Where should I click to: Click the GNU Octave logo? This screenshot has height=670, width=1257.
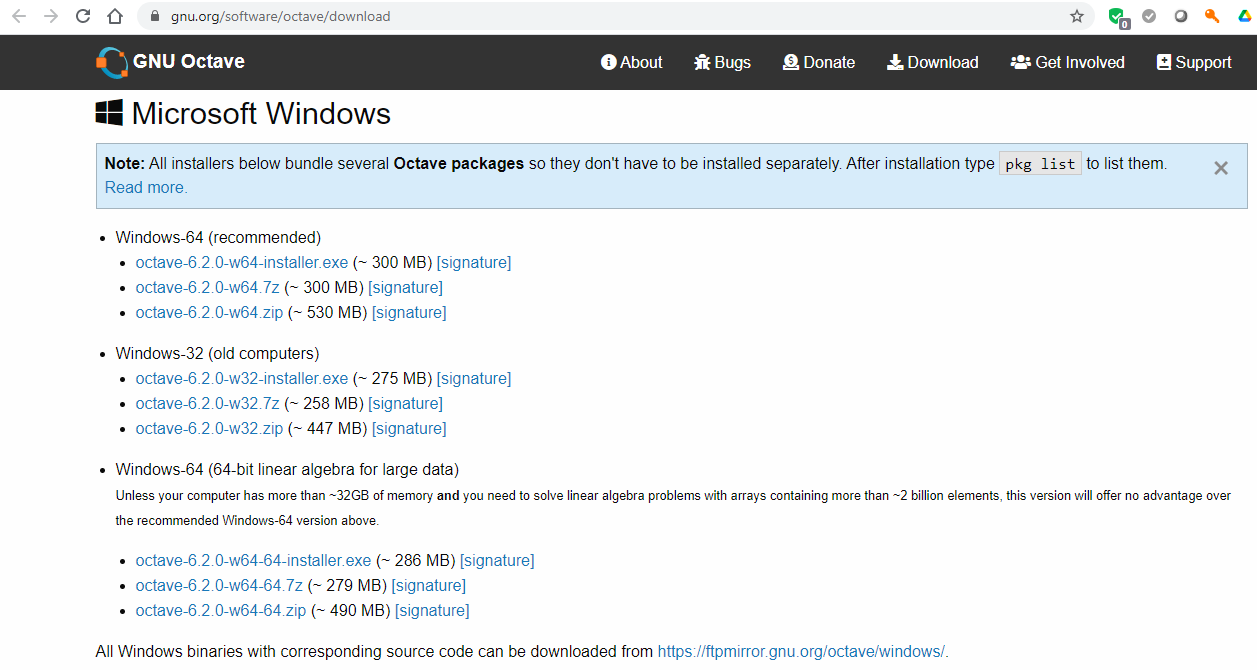(x=111, y=62)
